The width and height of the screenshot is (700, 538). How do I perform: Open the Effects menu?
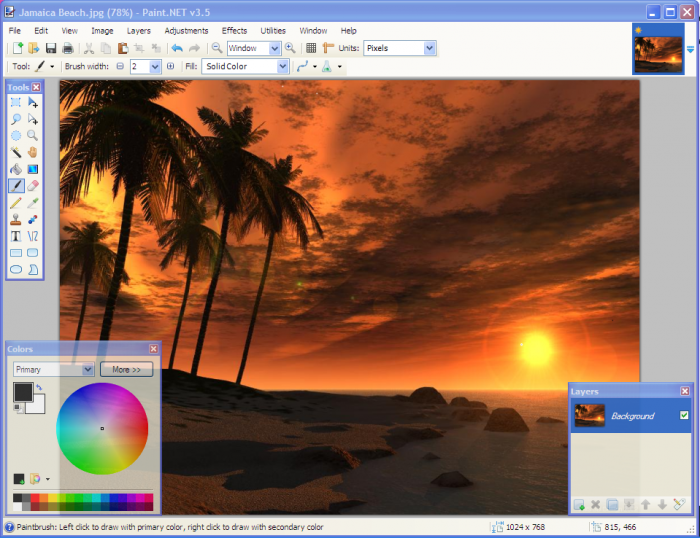click(234, 31)
